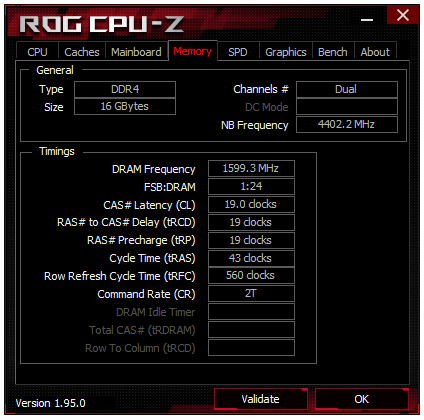Image resolution: width=424 pixels, height=420 pixels.
Task: Click the ROG CPU-Z logo title
Action: (x=102, y=24)
